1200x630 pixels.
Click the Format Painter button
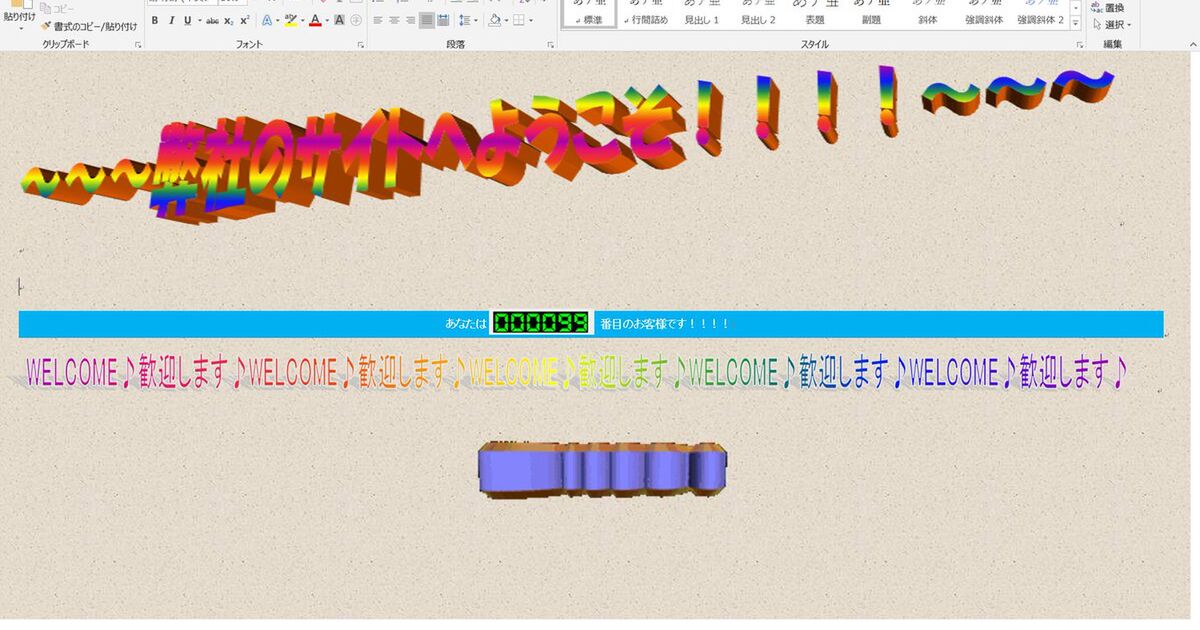coord(89,26)
